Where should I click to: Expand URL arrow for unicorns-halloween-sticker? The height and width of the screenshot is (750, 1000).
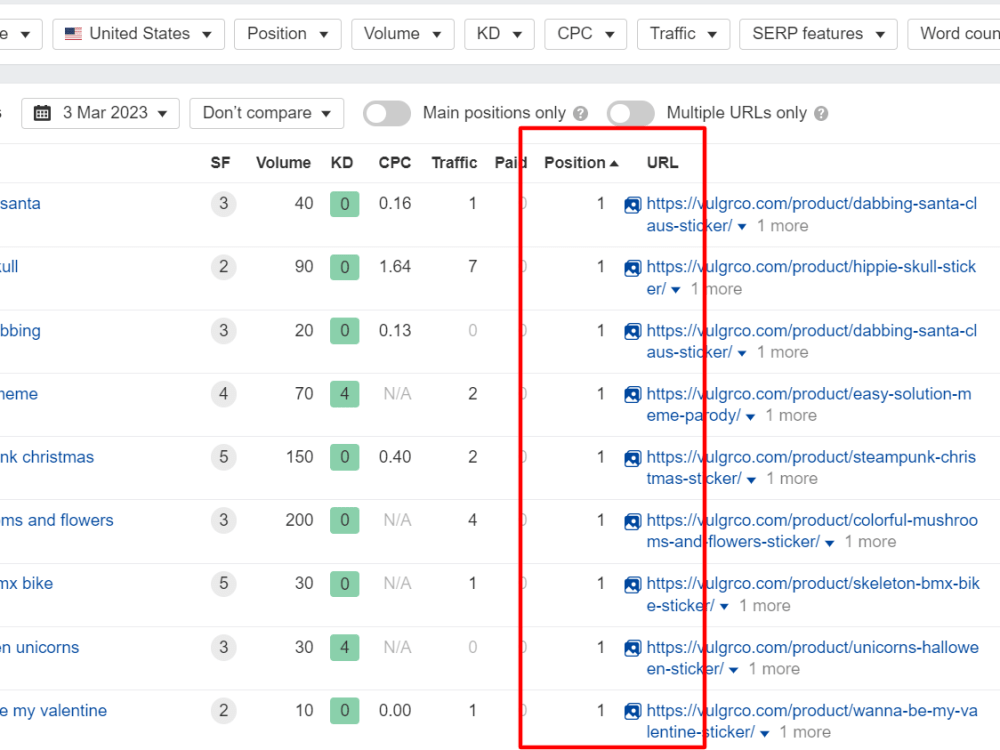tap(733, 670)
